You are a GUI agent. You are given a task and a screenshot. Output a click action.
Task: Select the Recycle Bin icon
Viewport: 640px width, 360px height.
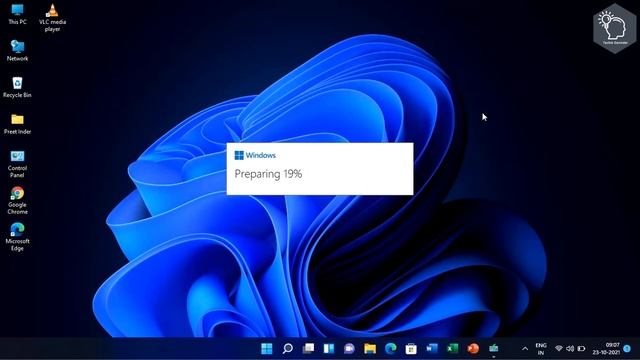click(17, 87)
